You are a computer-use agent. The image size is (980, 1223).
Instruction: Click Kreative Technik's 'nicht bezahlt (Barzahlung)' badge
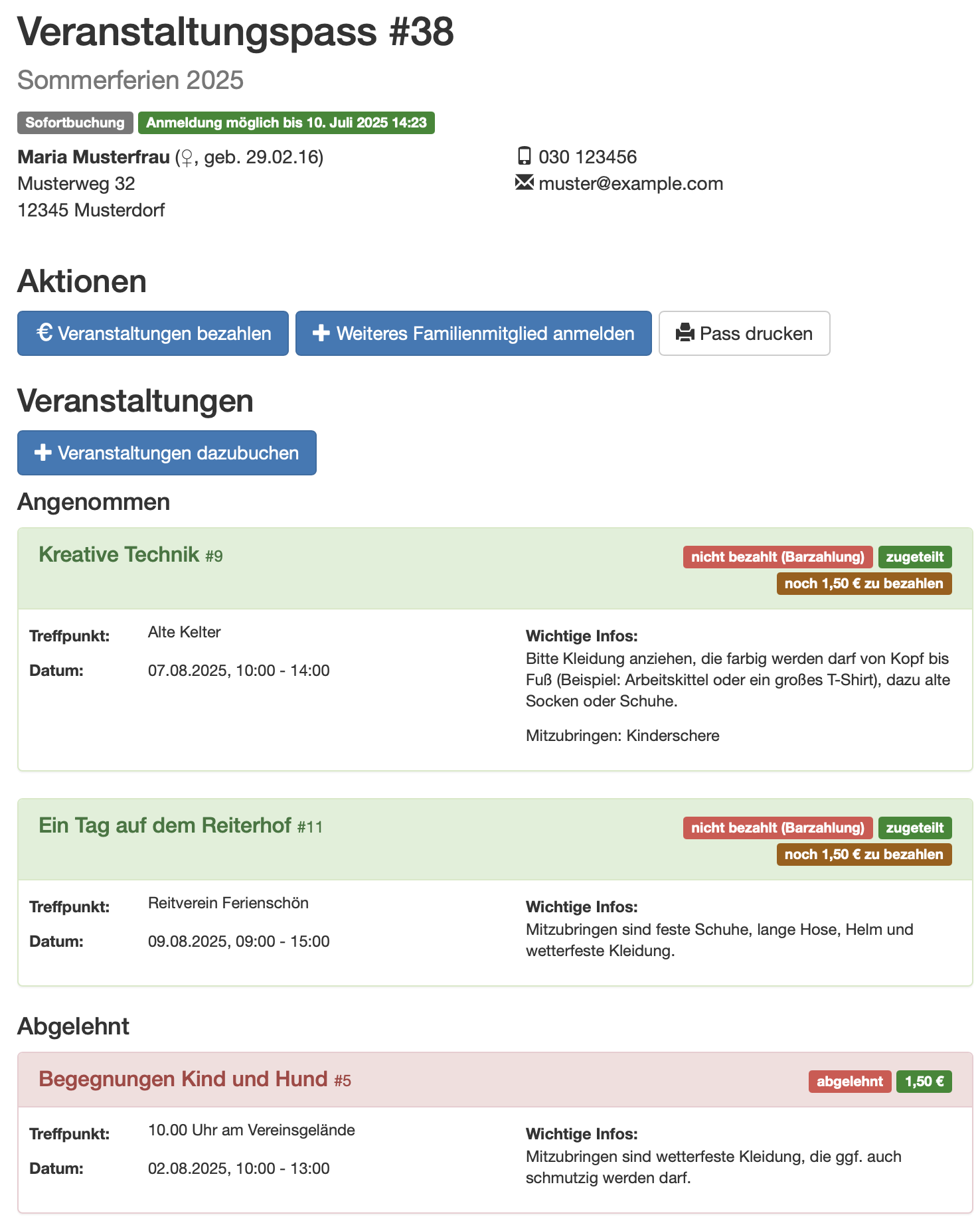(x=777, y=557)
